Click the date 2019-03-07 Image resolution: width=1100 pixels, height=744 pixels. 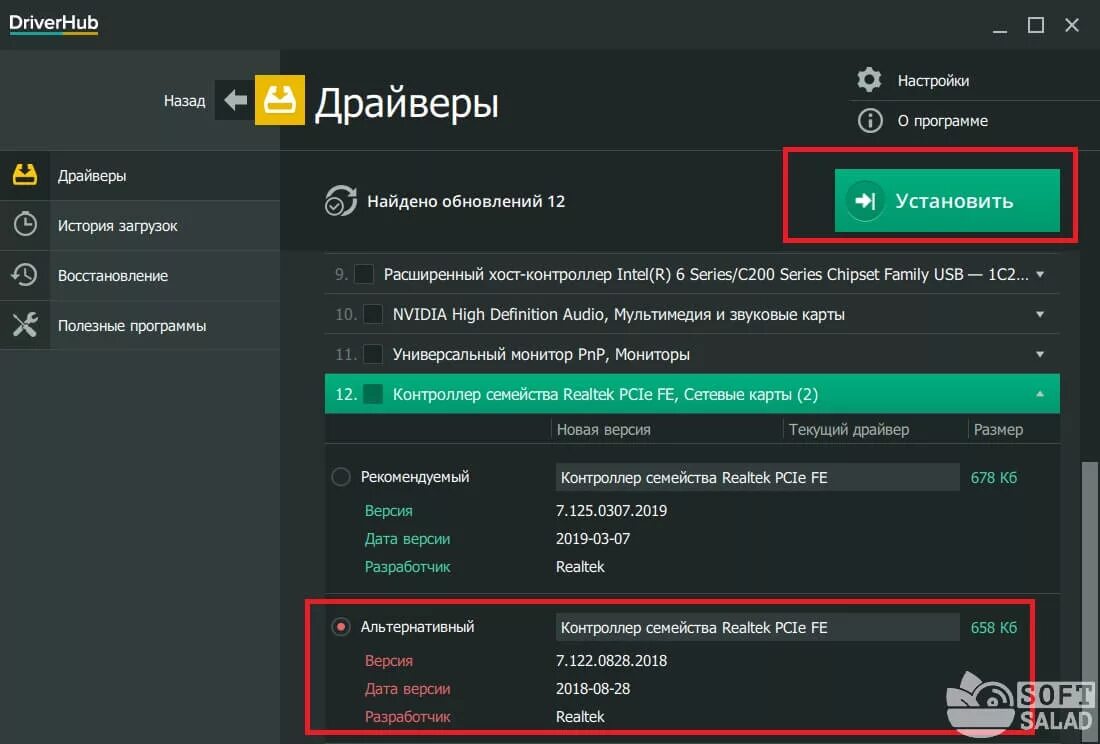click(x=593, y=539)
